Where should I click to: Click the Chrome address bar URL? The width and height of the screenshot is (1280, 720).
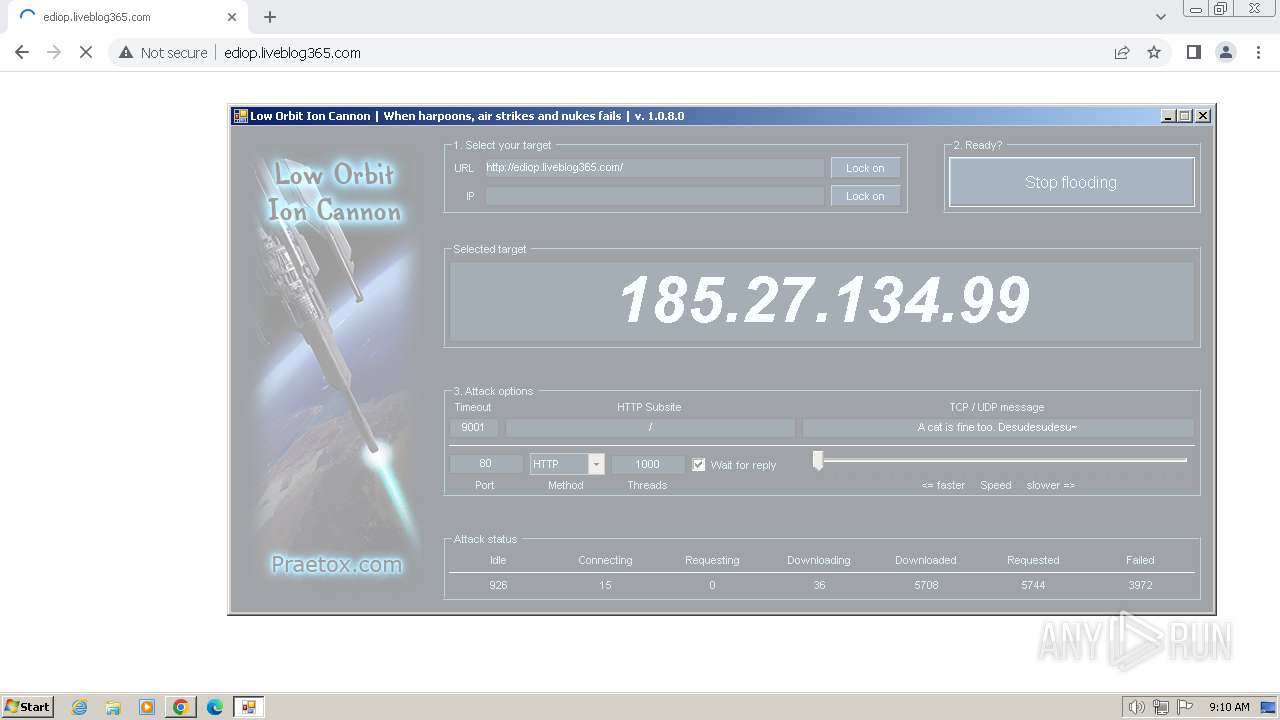292,53
